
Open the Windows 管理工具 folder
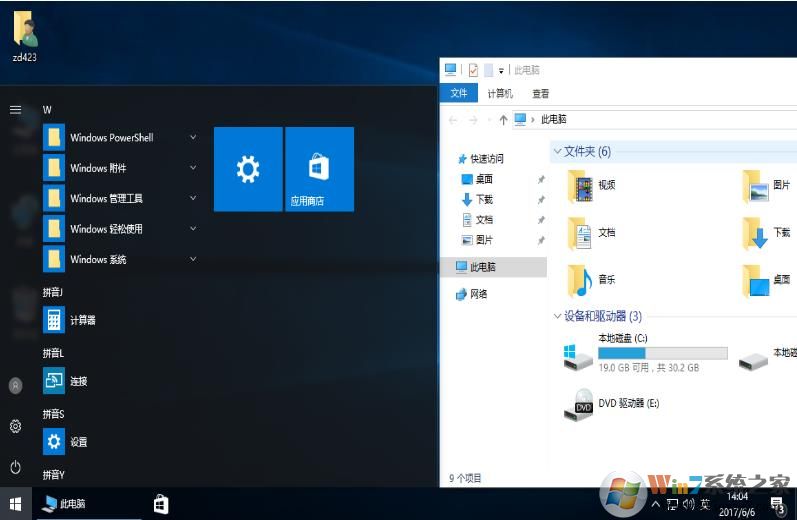click(121, 198)
